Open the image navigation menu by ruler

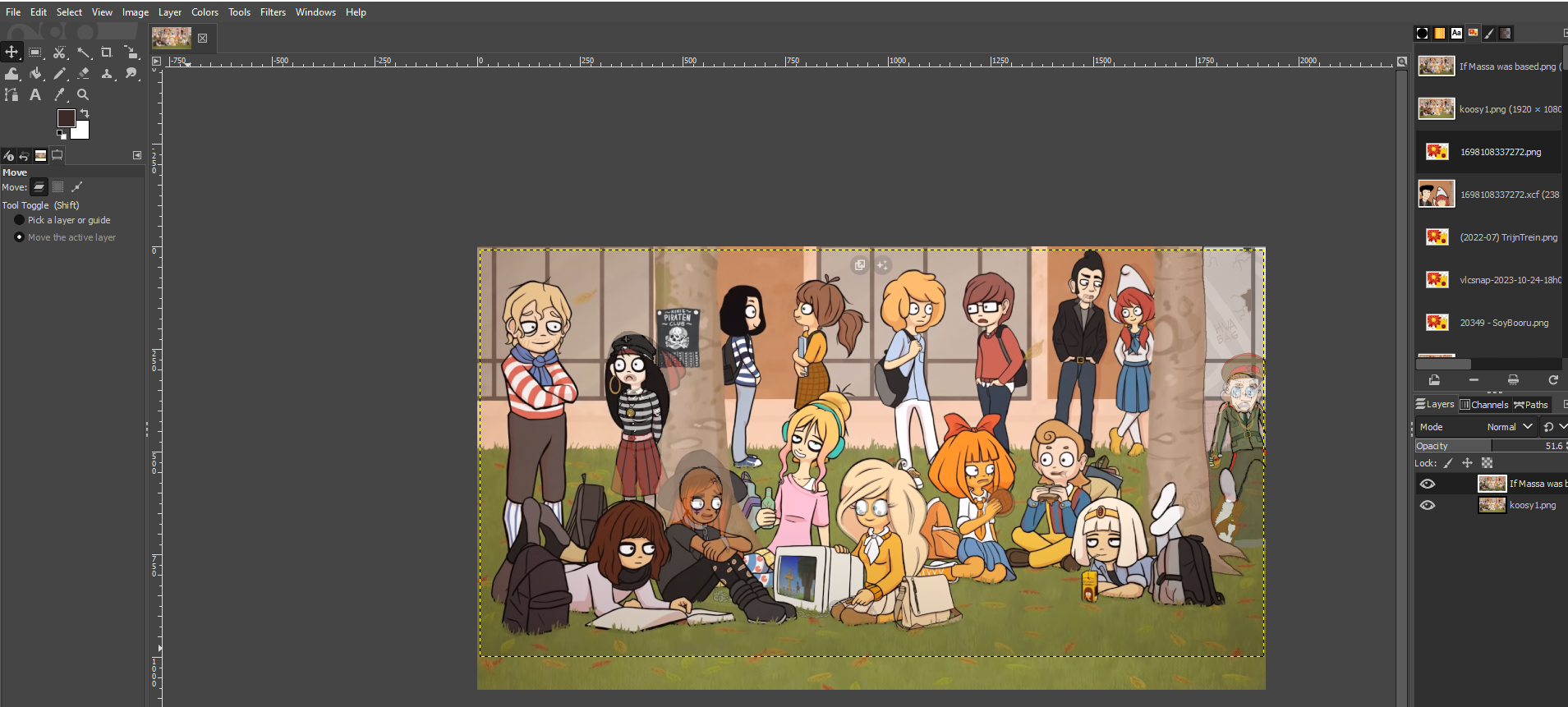[x=156, y=61]
